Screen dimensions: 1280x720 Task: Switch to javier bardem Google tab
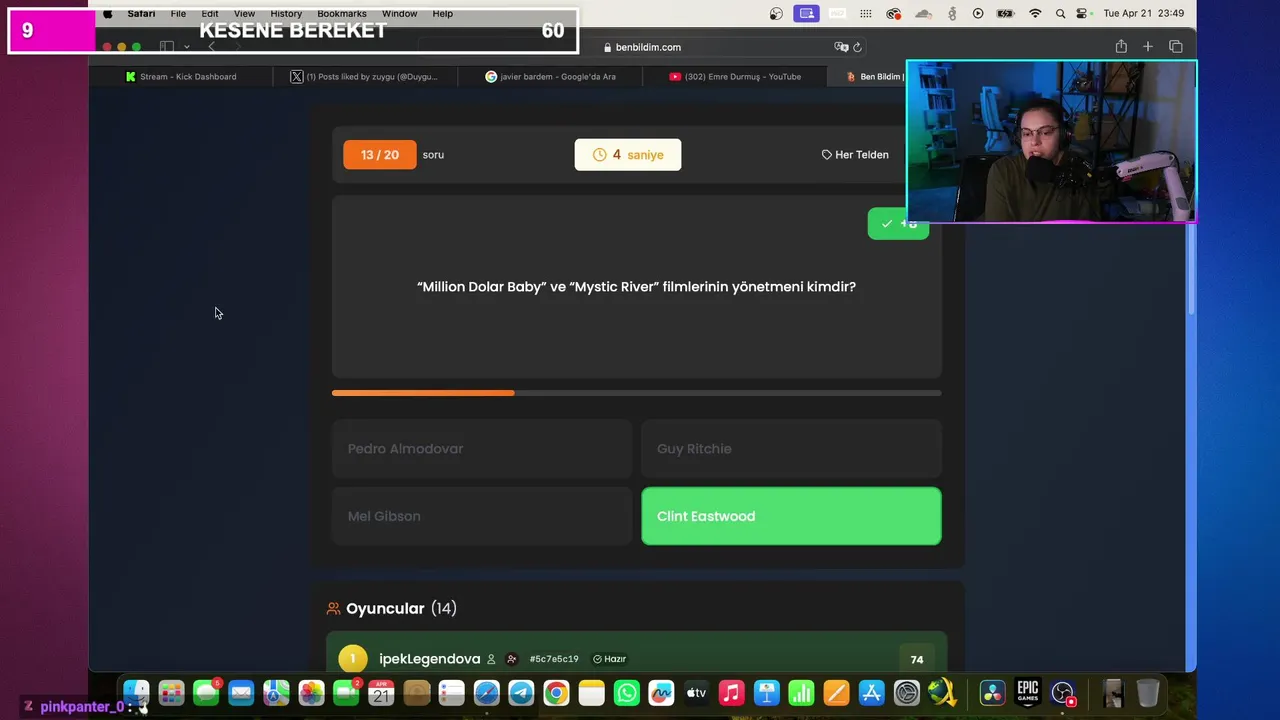click(550, 76)
